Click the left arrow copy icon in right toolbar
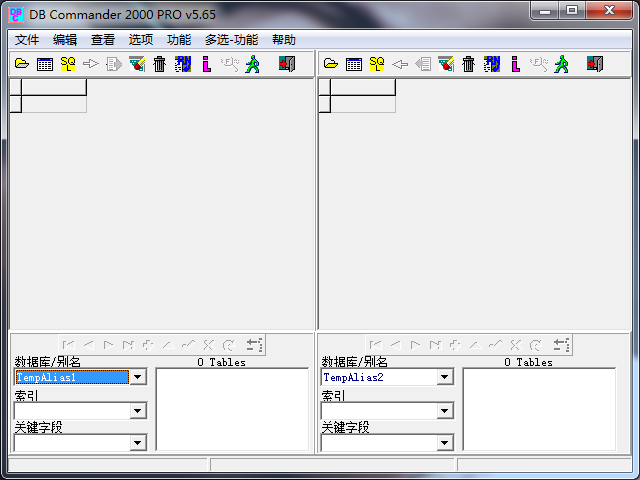 pos(400,64)
